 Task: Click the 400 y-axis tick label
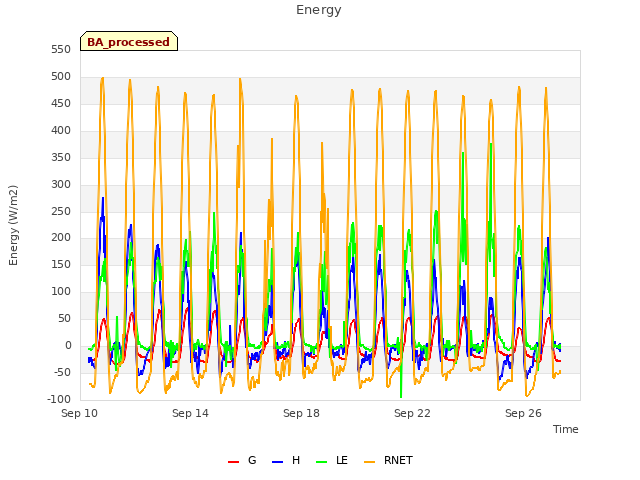tap(61, 131)
